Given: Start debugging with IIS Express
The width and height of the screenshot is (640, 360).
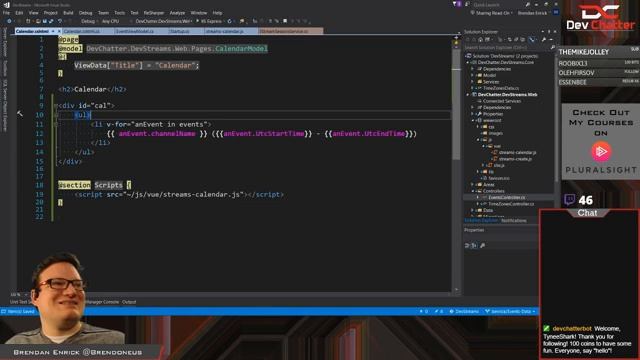Looking at the screenshot, I should [209, 21].
